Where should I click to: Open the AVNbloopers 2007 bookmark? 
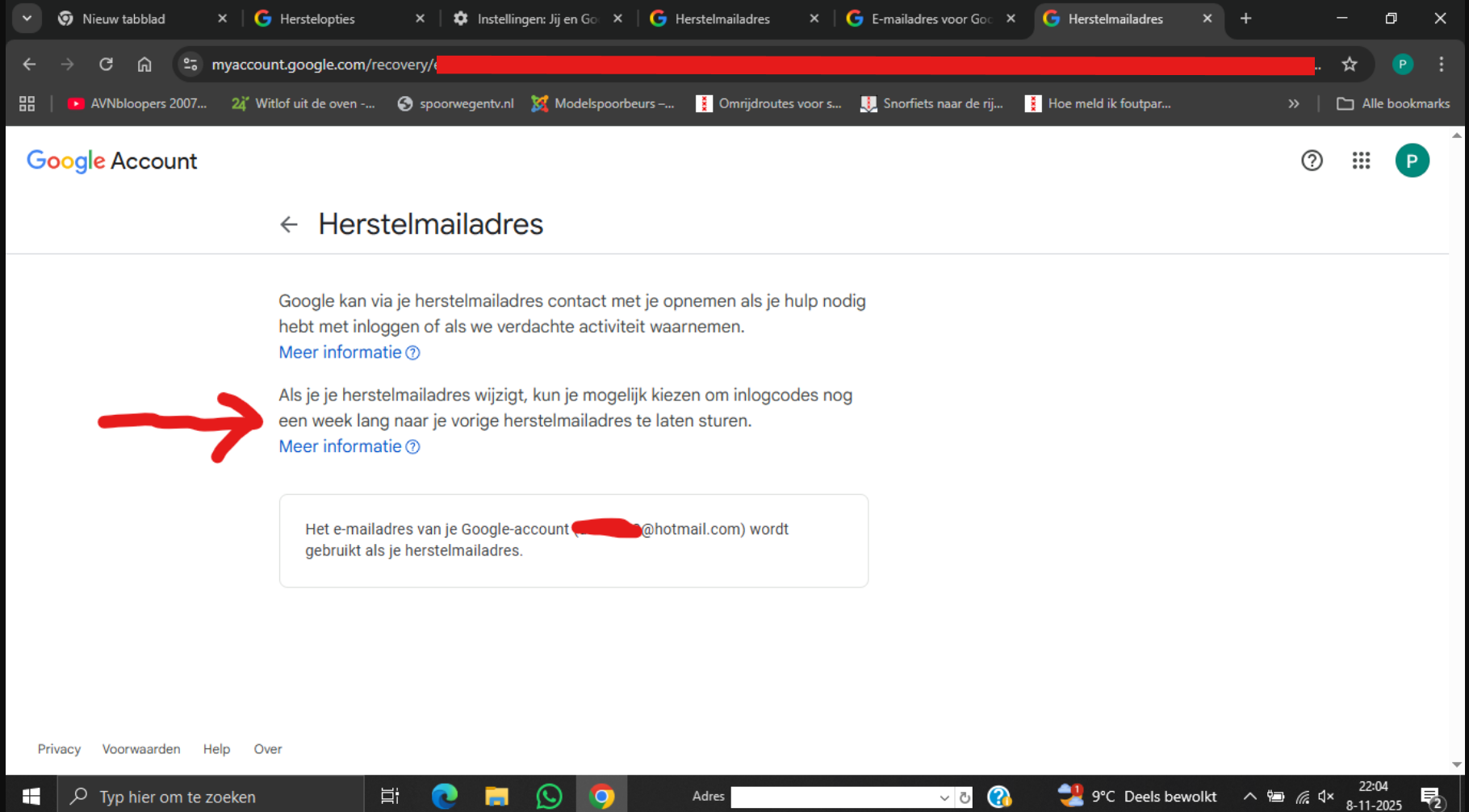137,103
